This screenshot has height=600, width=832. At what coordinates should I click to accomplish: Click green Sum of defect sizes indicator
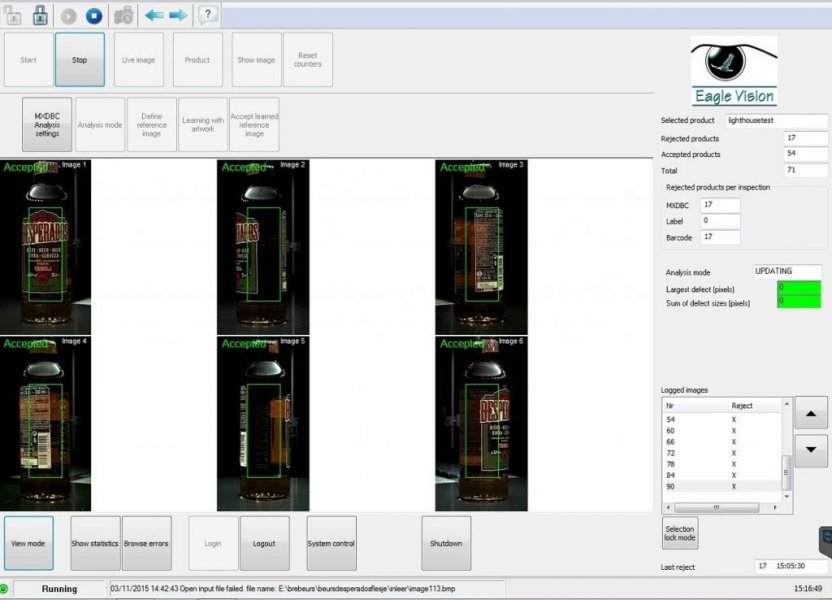(x=799, y=301)
